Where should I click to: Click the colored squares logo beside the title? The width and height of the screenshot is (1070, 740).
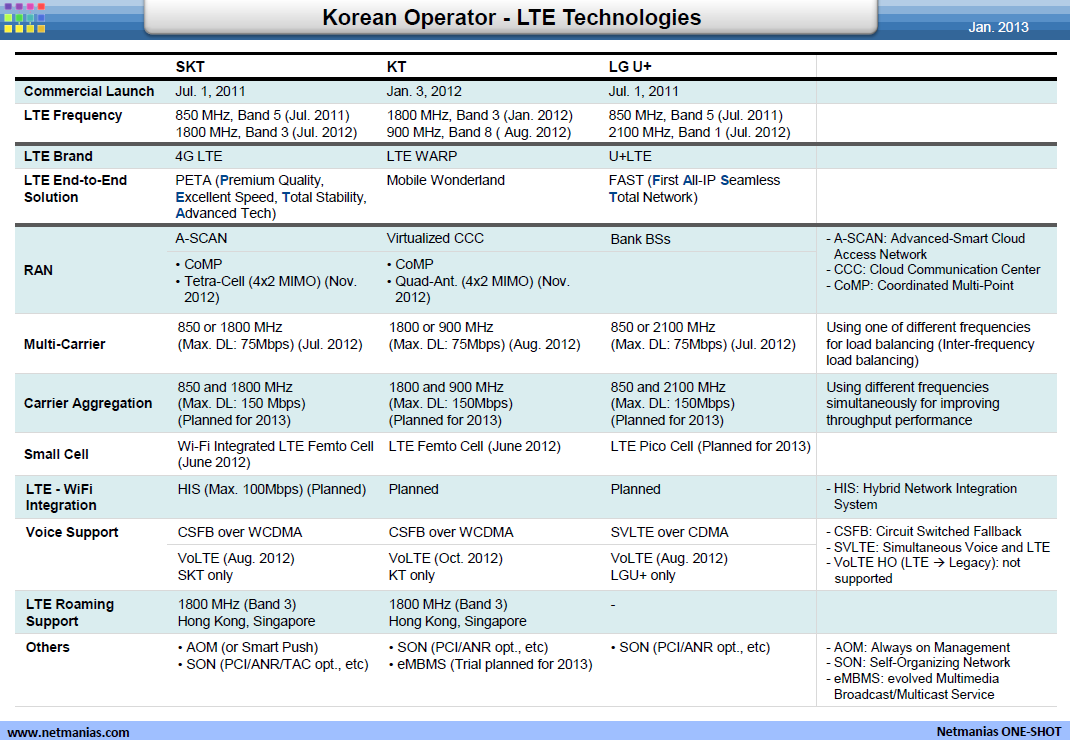tap(25, 18)
